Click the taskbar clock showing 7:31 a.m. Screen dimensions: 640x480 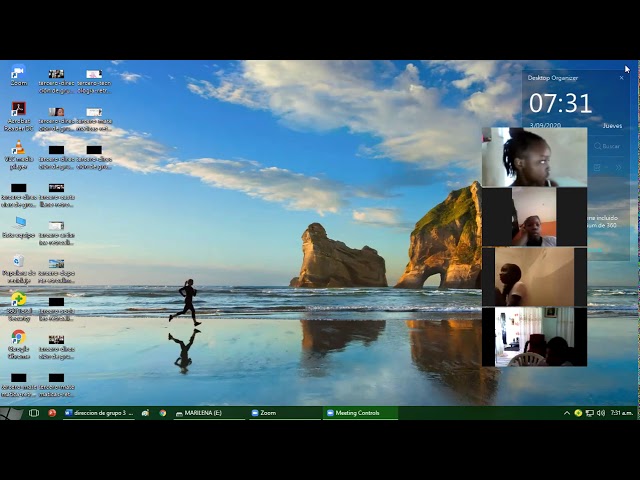tap(622, 413)
